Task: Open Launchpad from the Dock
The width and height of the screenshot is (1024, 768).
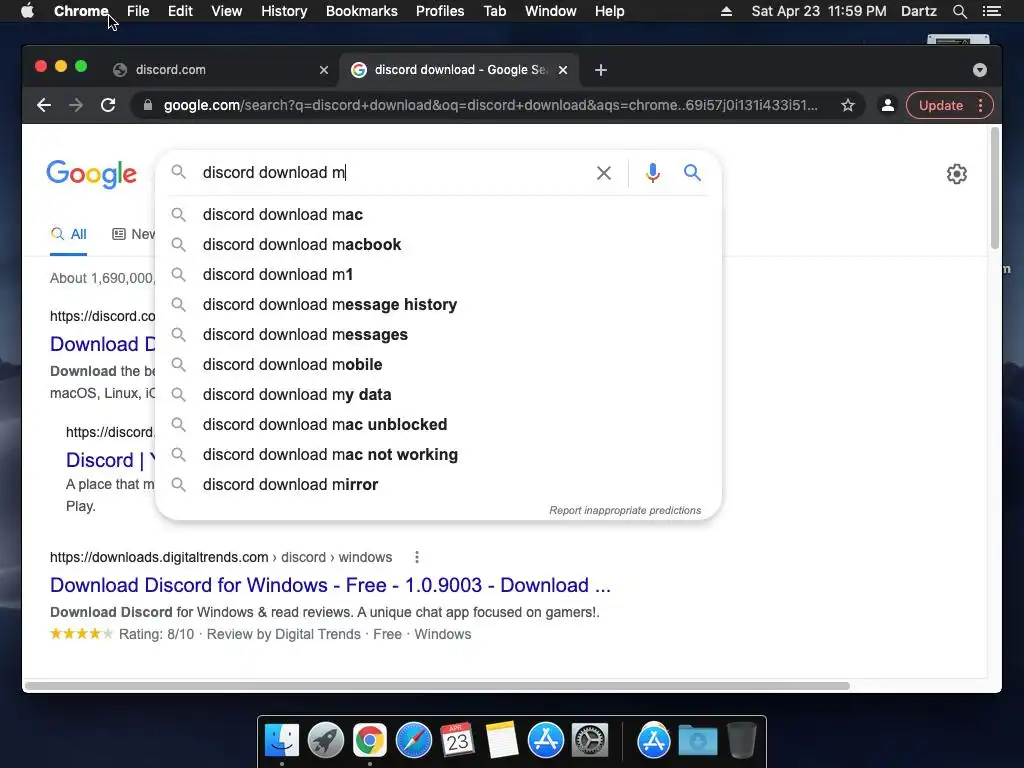Action: [x=325, y=741]
